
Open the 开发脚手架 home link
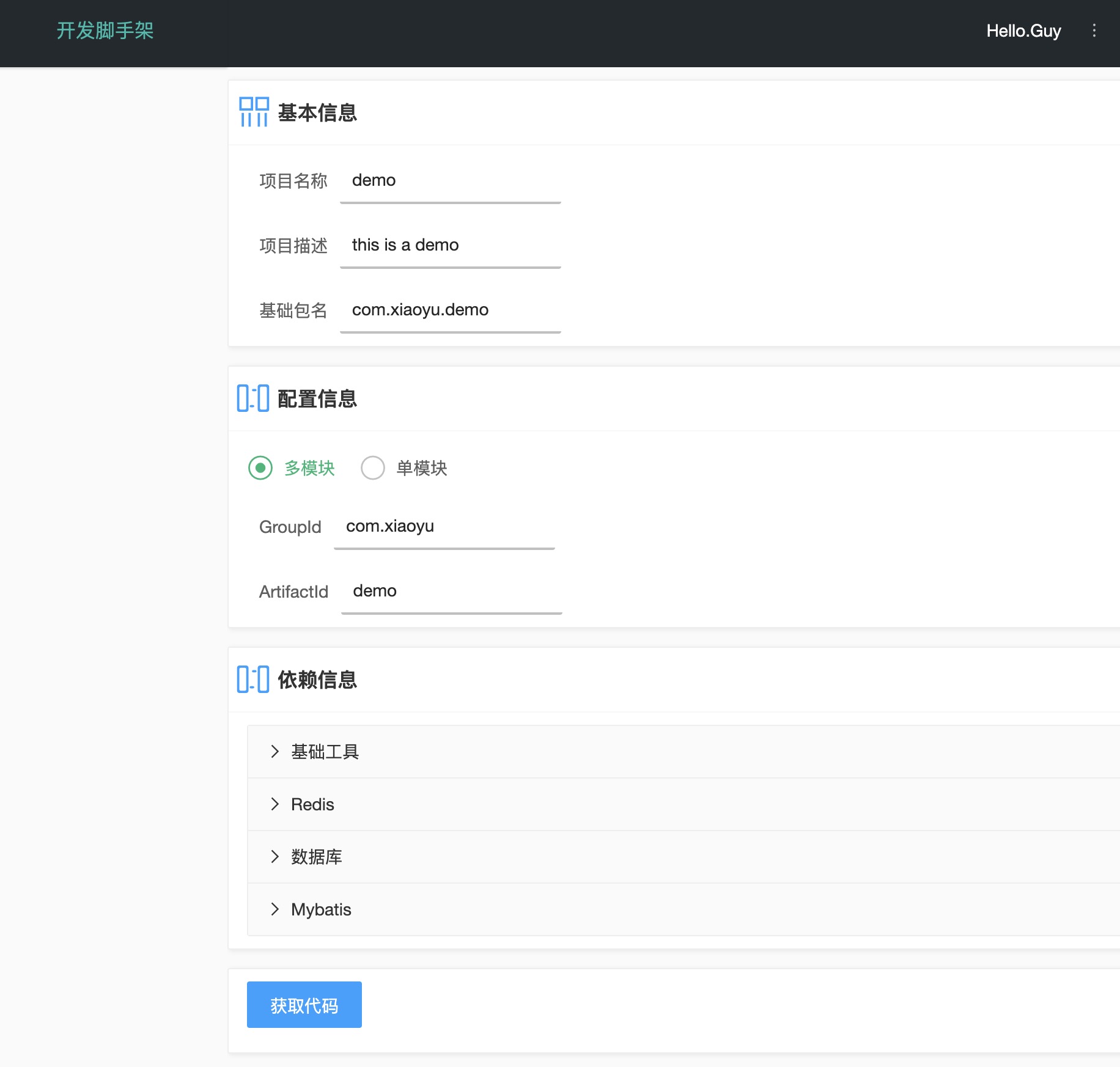(105, 31)
